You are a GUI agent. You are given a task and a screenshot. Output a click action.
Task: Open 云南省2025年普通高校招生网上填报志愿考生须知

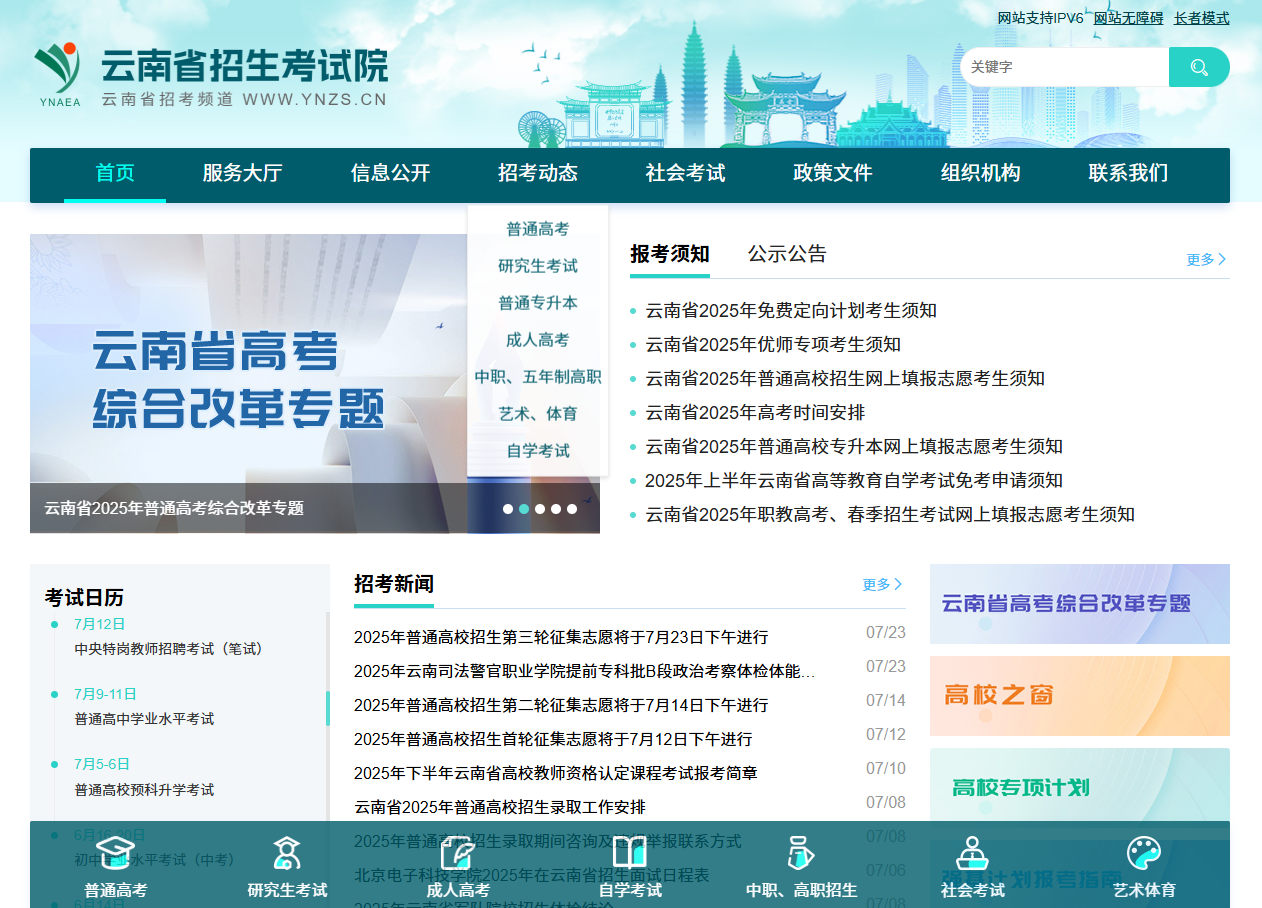click(845, 379)
